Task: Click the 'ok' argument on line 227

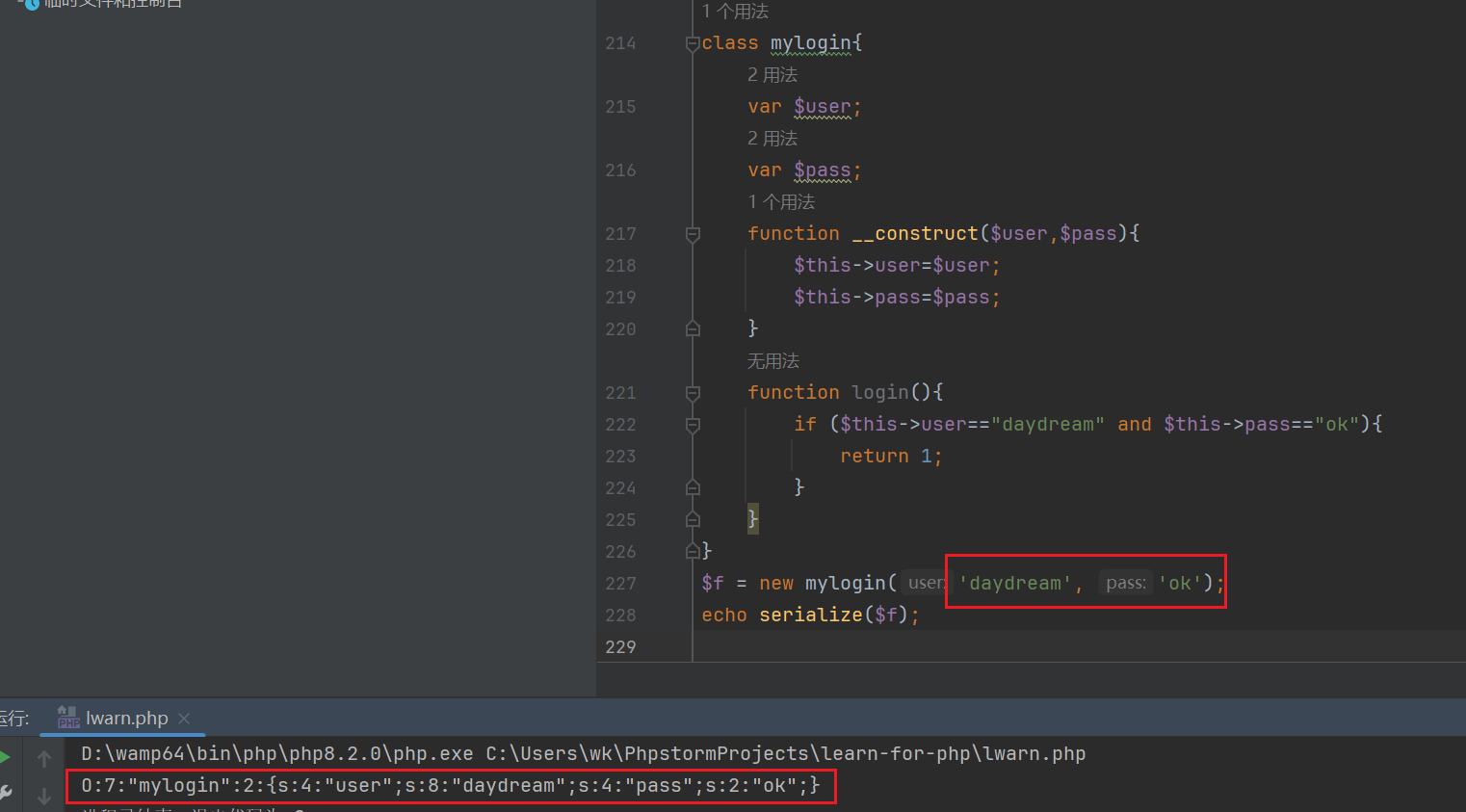Action: [x=1180, y=584]
